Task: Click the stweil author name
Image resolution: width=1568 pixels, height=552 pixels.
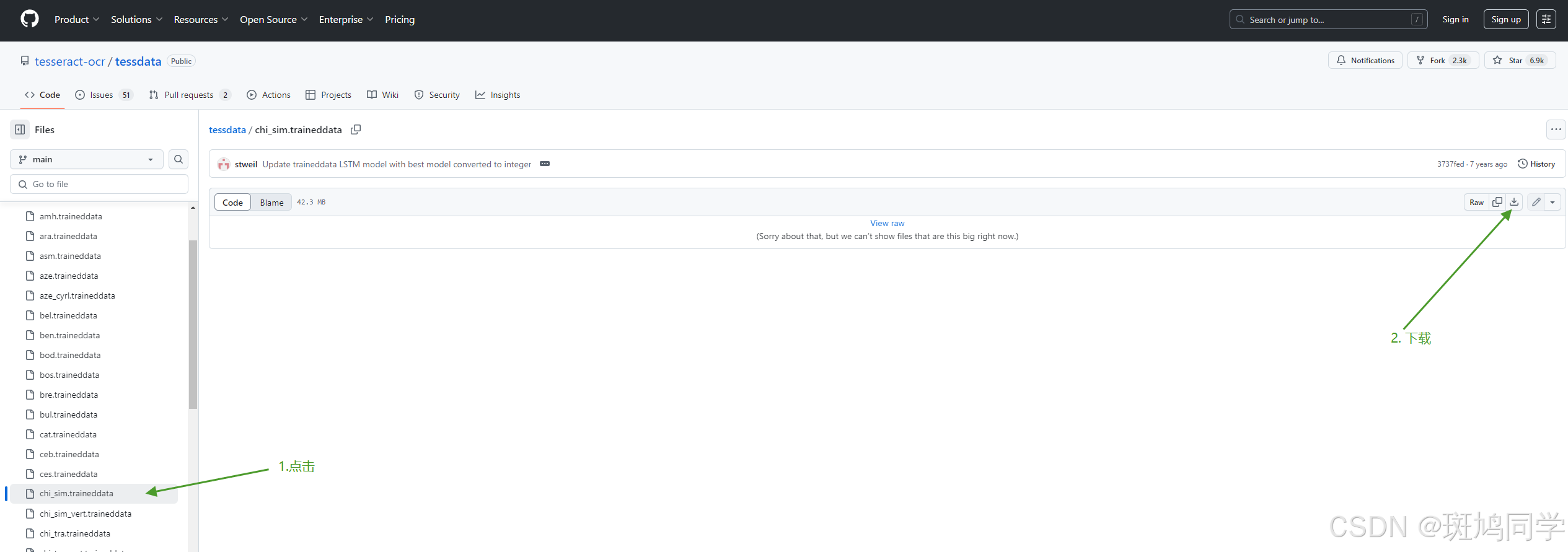Action: [x=246, y=164]
